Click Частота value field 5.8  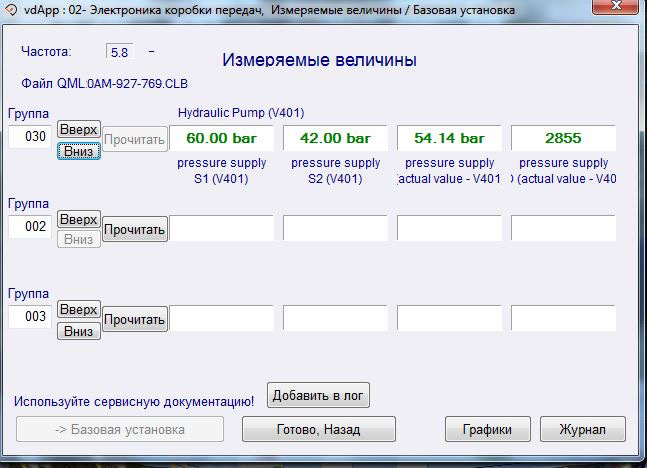(120, 52)
